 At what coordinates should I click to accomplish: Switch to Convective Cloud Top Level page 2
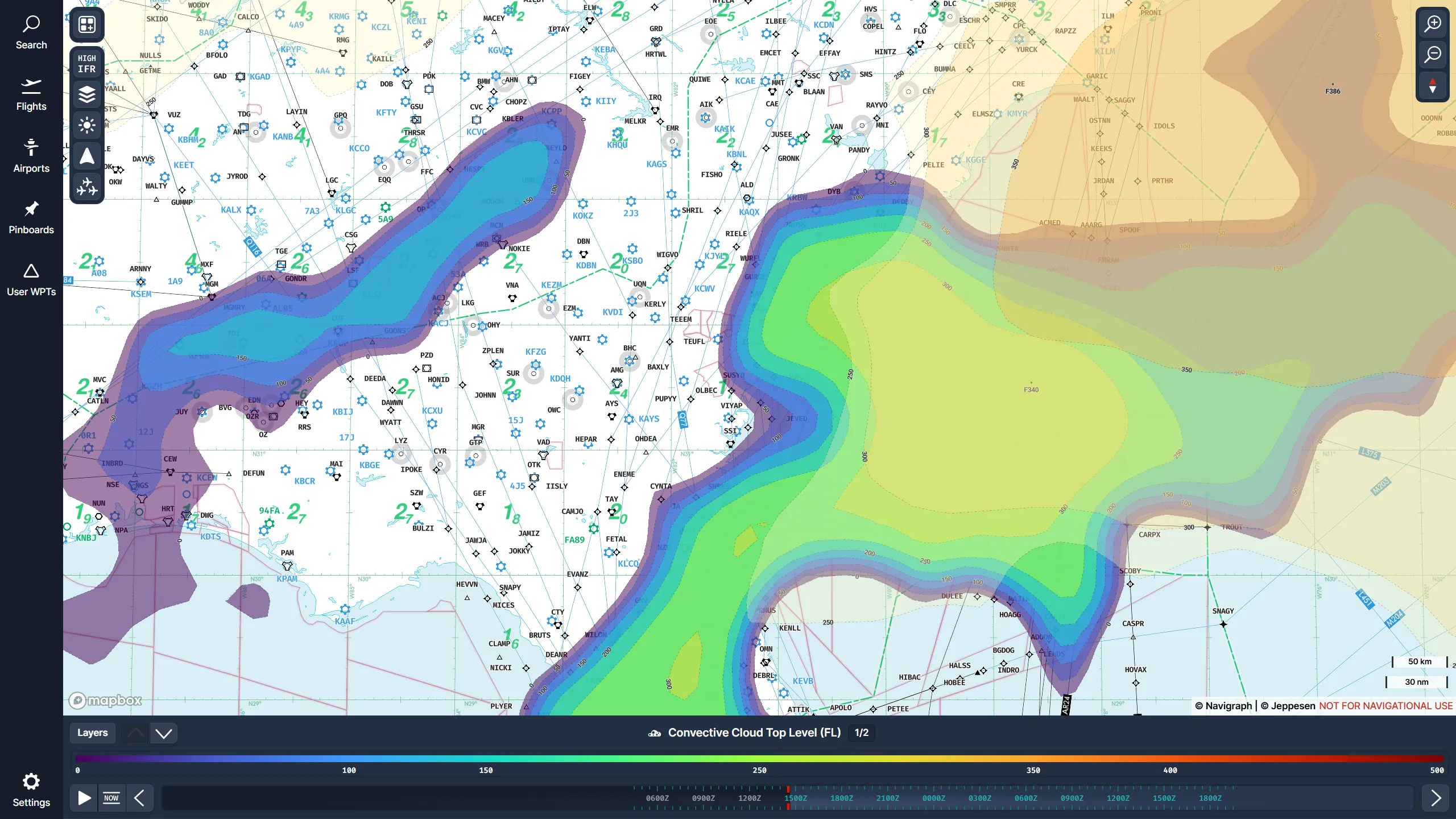tap(861, 733)
